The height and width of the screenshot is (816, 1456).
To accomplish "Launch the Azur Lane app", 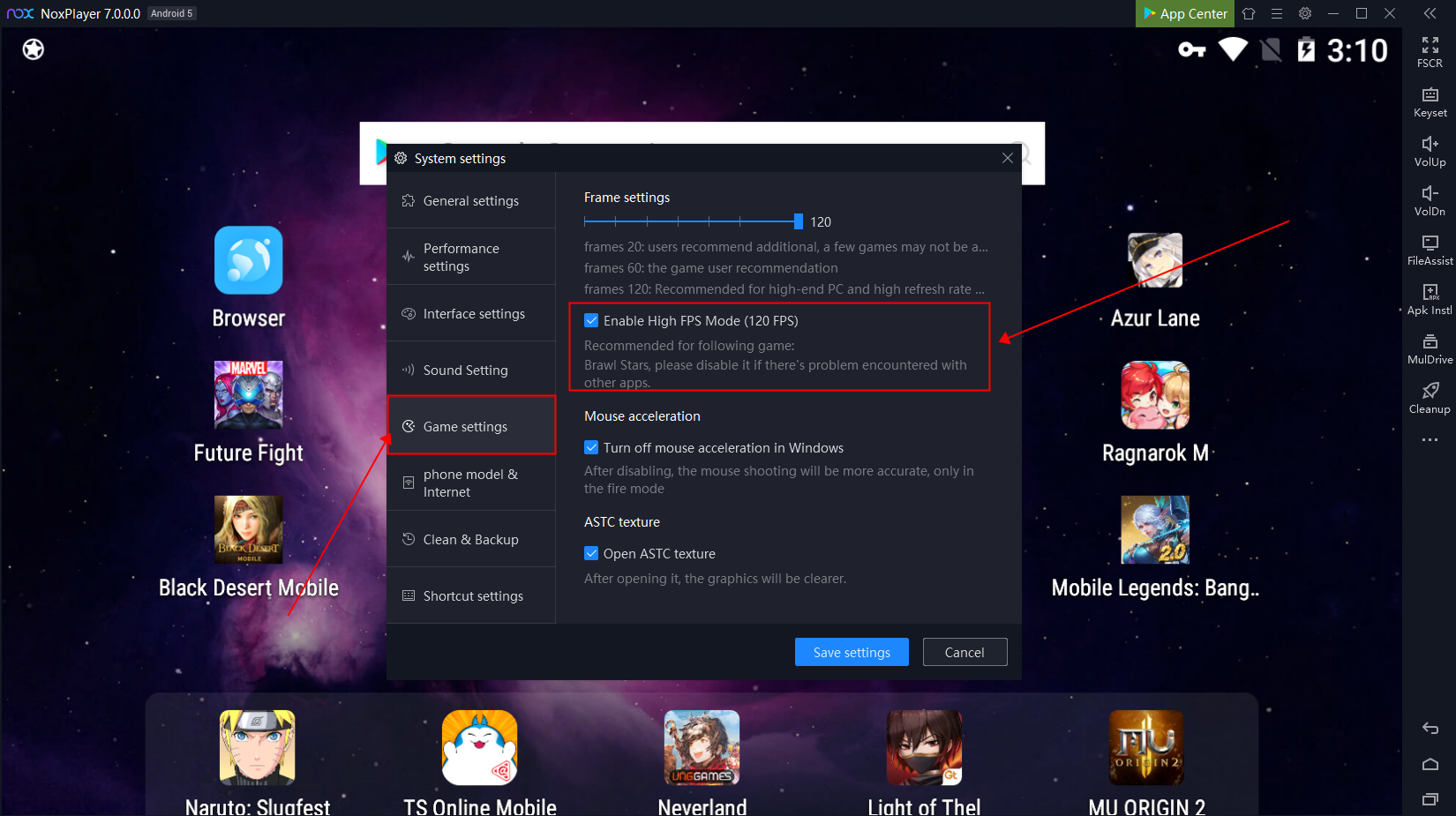I will click(1154, 261).
